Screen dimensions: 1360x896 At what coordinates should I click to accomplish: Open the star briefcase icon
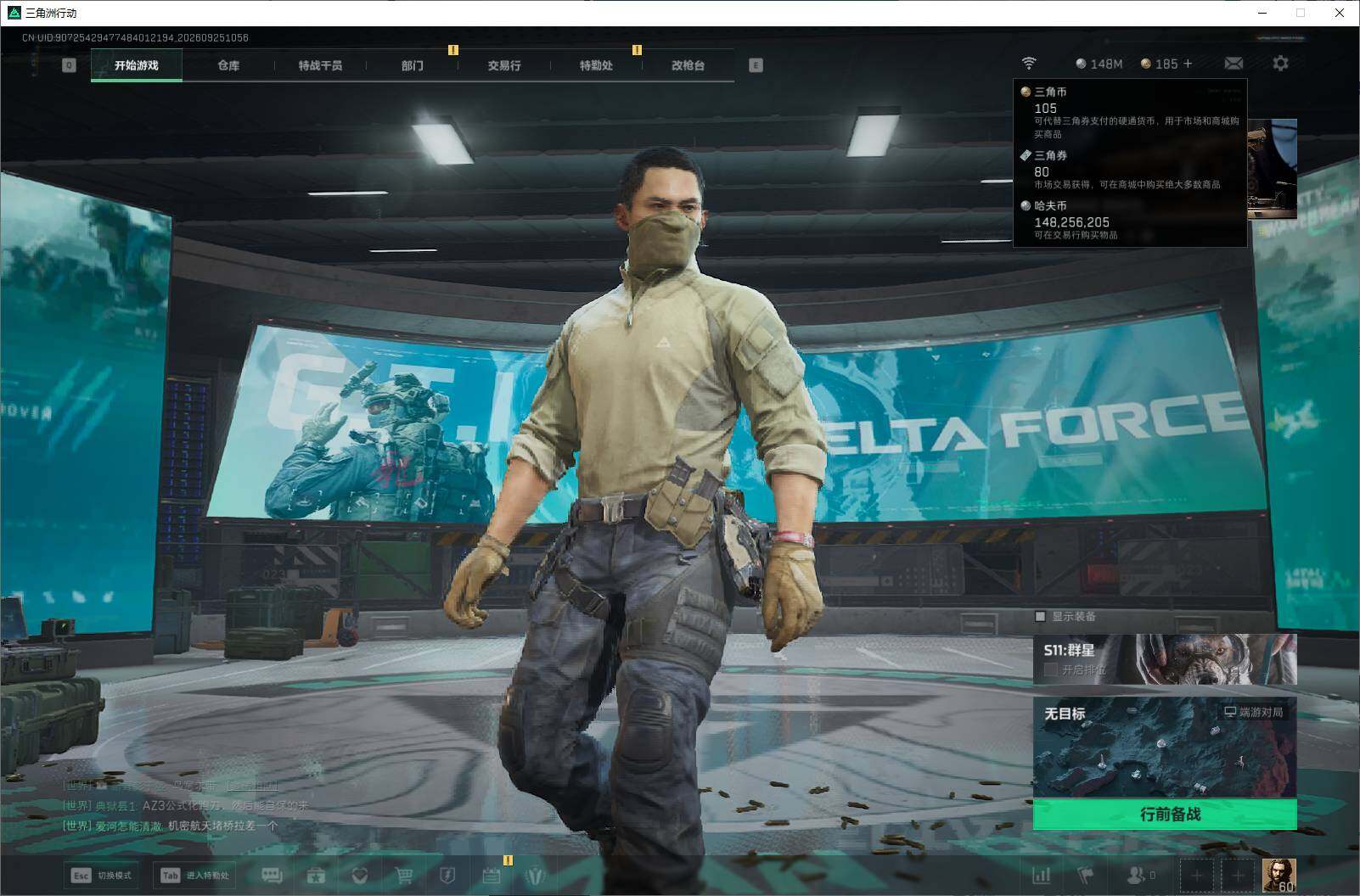(x=316, y=875)
